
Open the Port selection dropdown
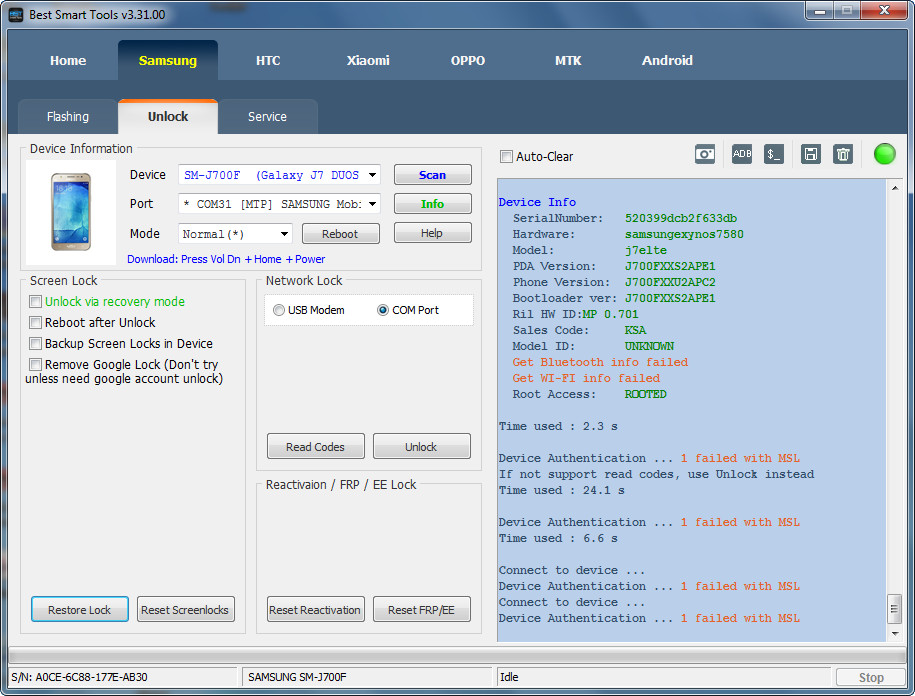tap(372, 204)
